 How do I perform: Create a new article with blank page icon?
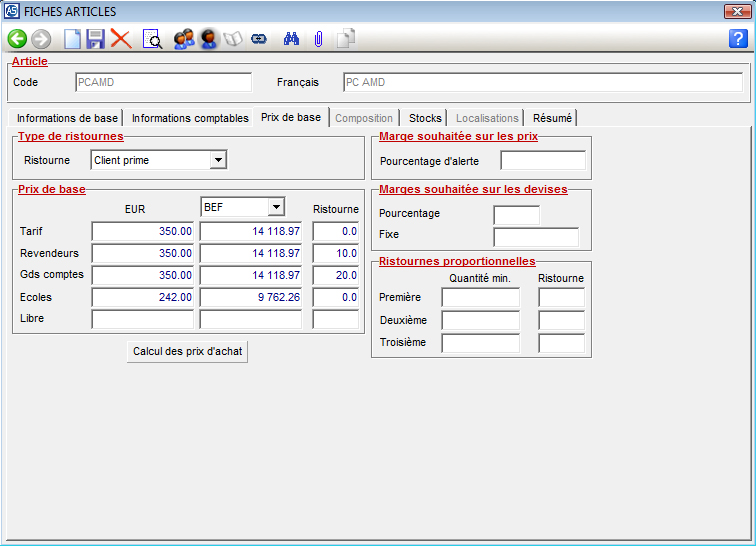click(x=72, y=39)
